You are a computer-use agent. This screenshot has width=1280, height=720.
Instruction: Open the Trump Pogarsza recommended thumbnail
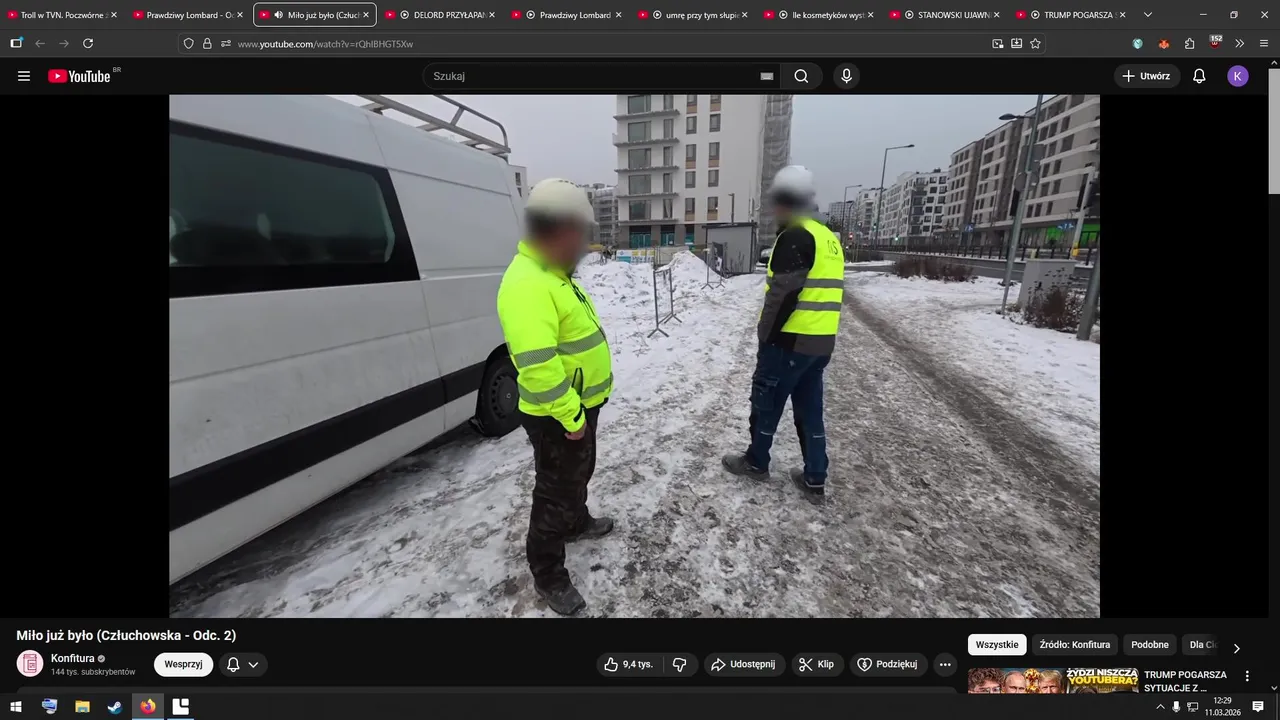(x=1052, y=681)
